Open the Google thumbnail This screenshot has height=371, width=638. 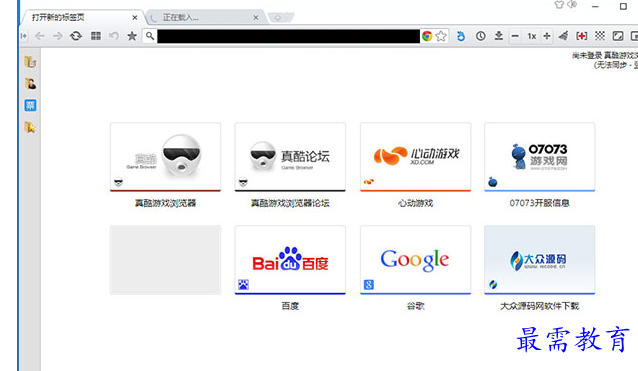(x=415, y=260)
